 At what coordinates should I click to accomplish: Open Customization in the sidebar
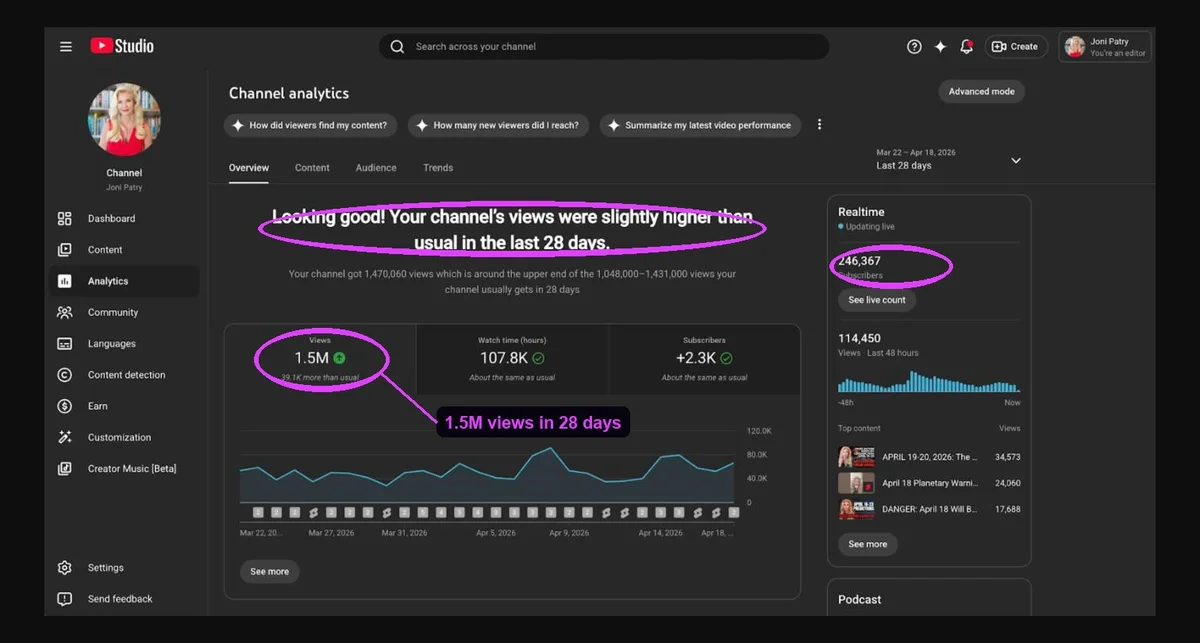click(x=124, y=437)
